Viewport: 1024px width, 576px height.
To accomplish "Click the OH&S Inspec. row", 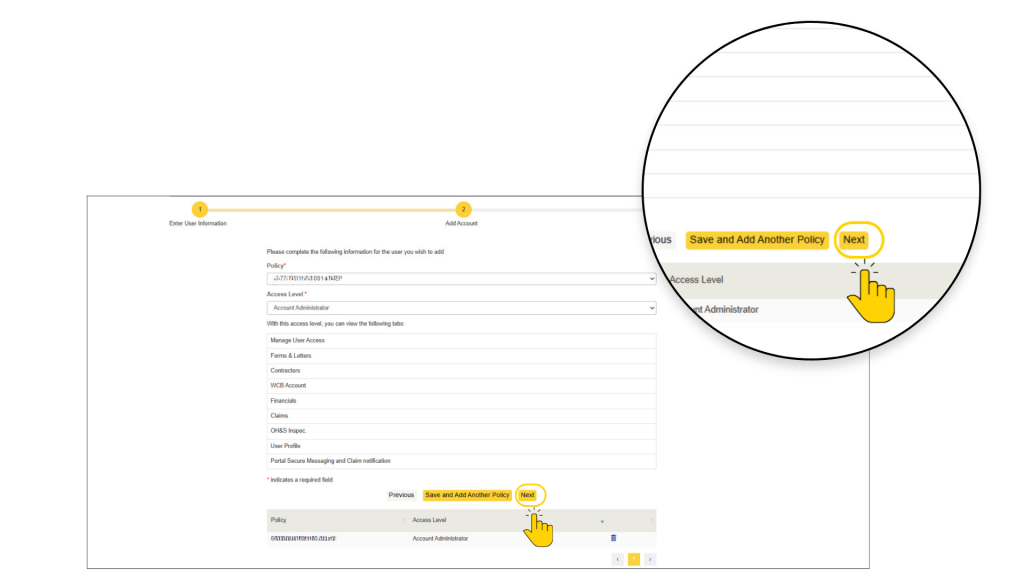I will [x=461, y=430].
